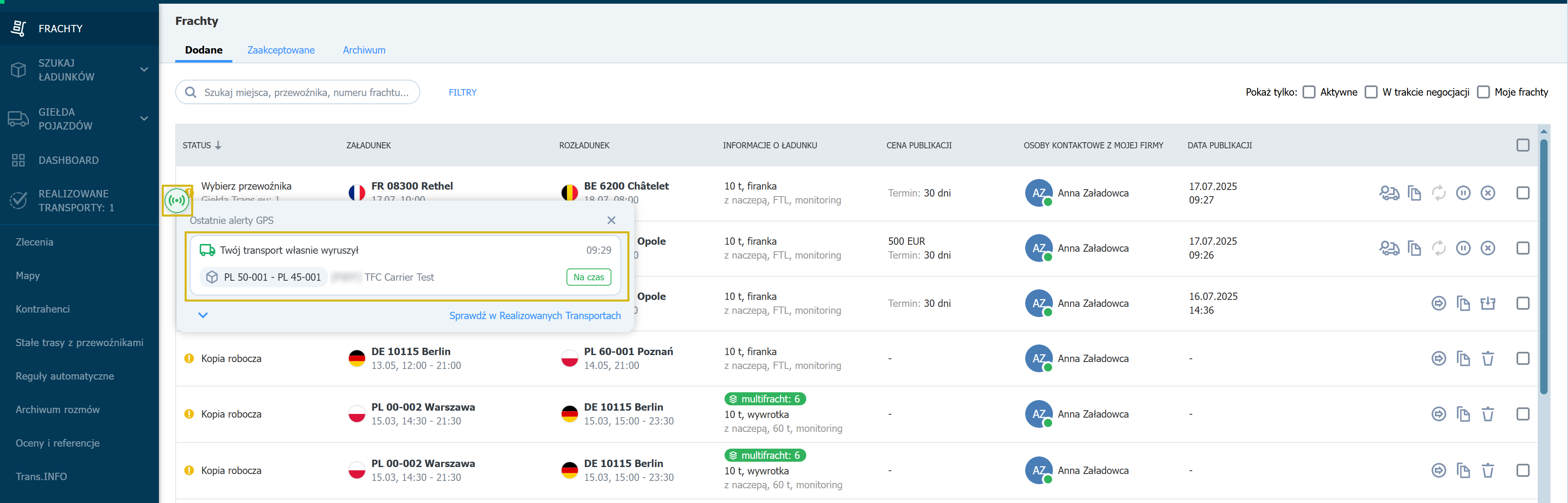Open Kontrahenci in the sidebar

pyautogui.click(x=42, y=309)
